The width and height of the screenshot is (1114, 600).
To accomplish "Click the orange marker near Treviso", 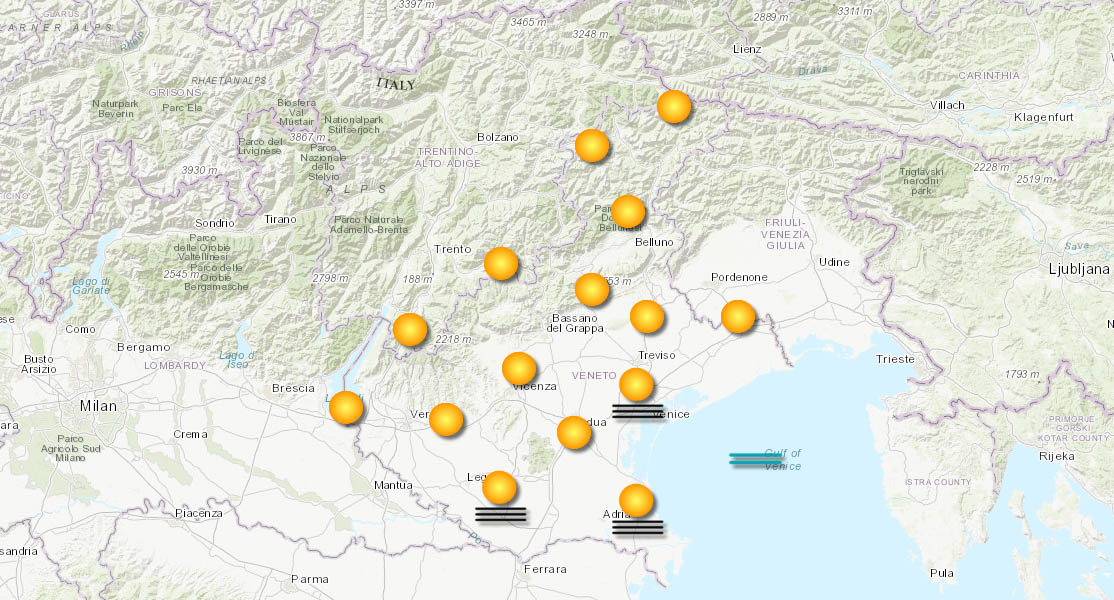I will point(648,318).
